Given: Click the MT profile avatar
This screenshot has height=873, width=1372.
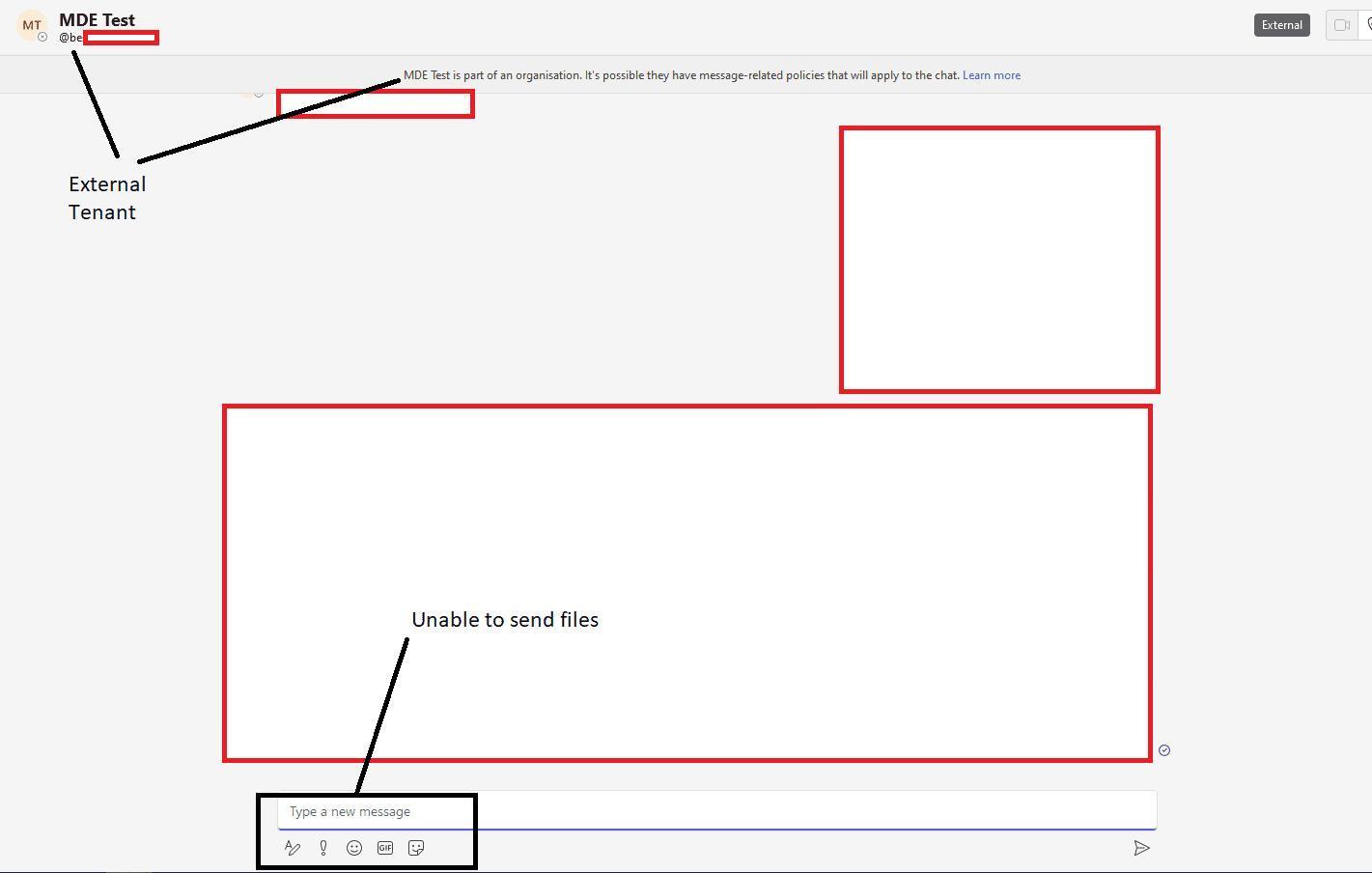Looking at the screenshot, I should [x=31, y=25].
